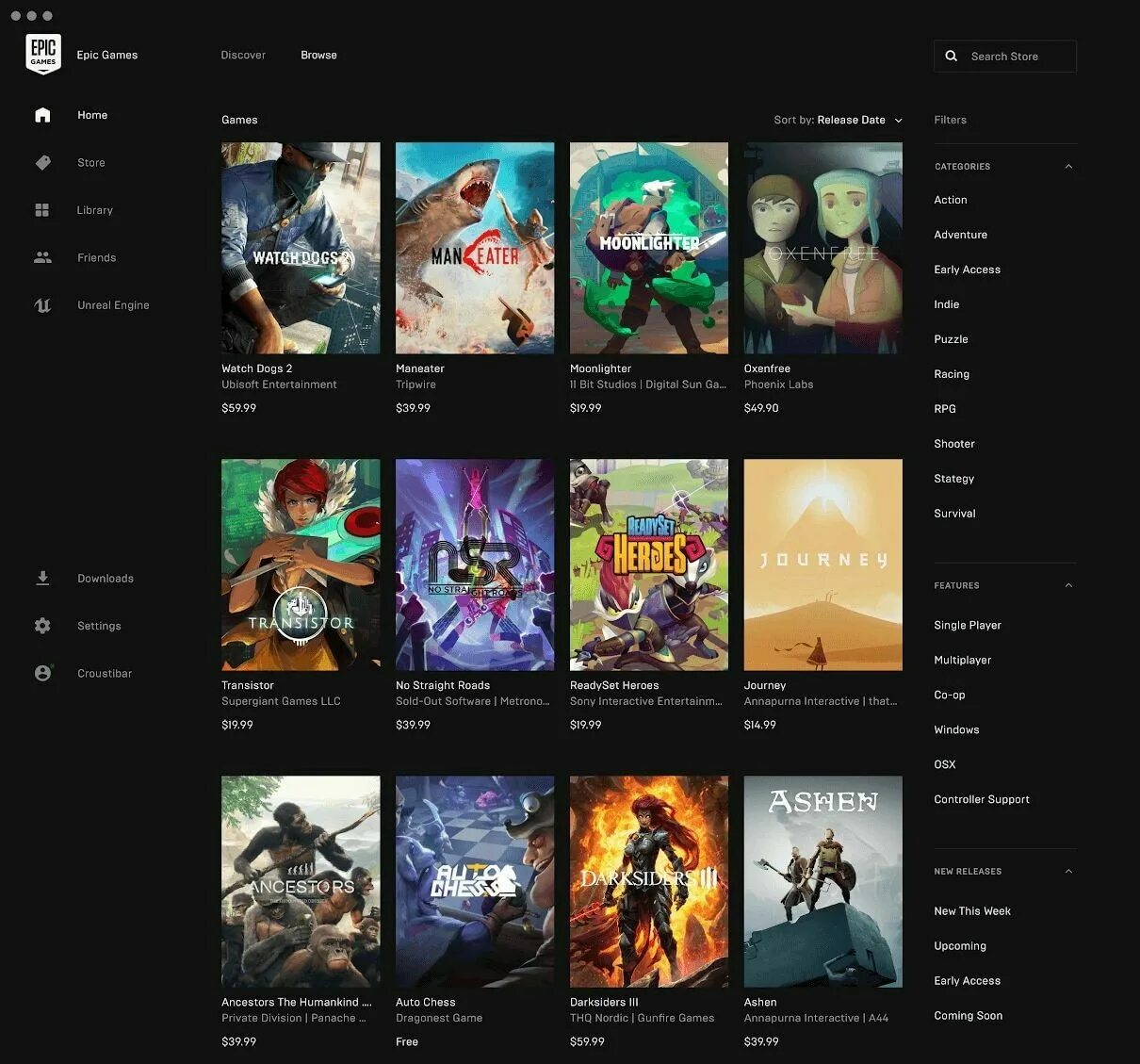Click the Unreal Engine logo icon

pos(42,305)
